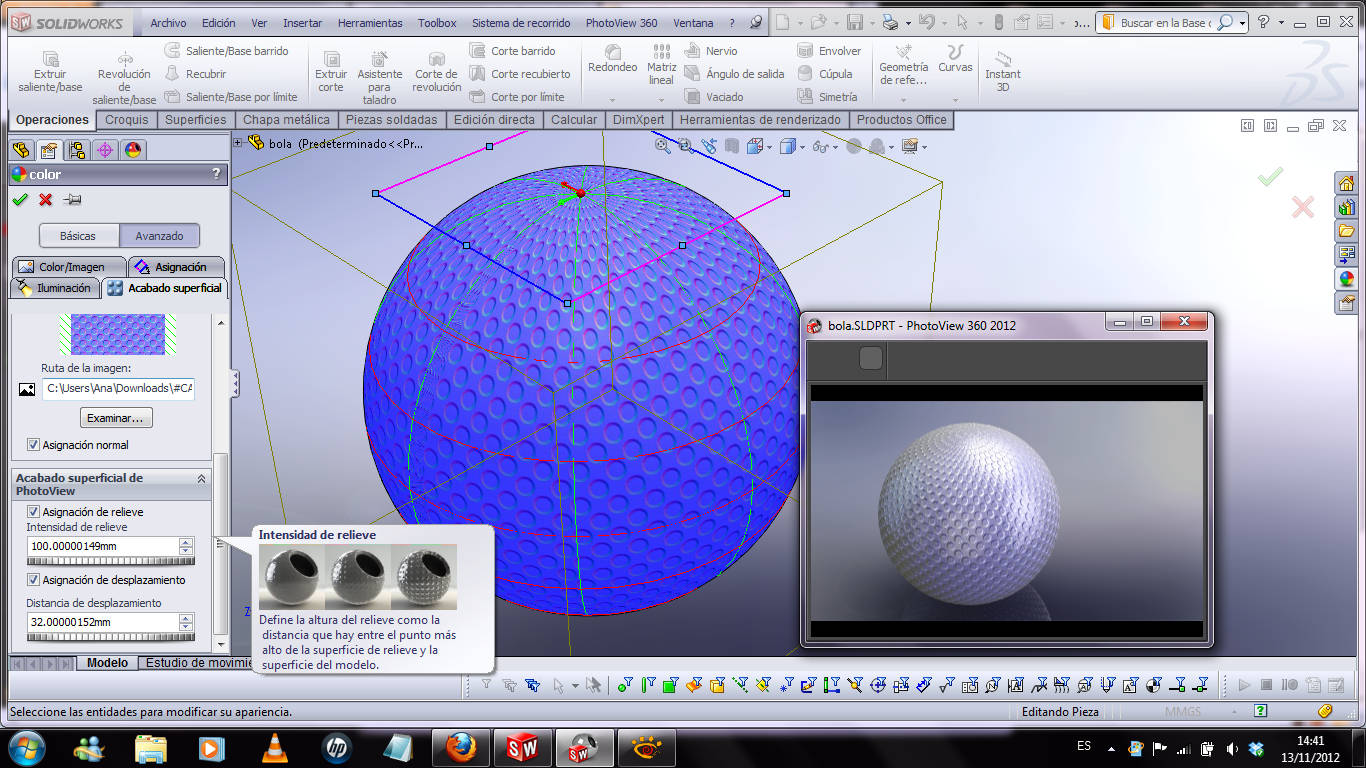Click Distancia de desplazamiento value field
Viewport: 1366px width, 768px height.
point(102,622)
